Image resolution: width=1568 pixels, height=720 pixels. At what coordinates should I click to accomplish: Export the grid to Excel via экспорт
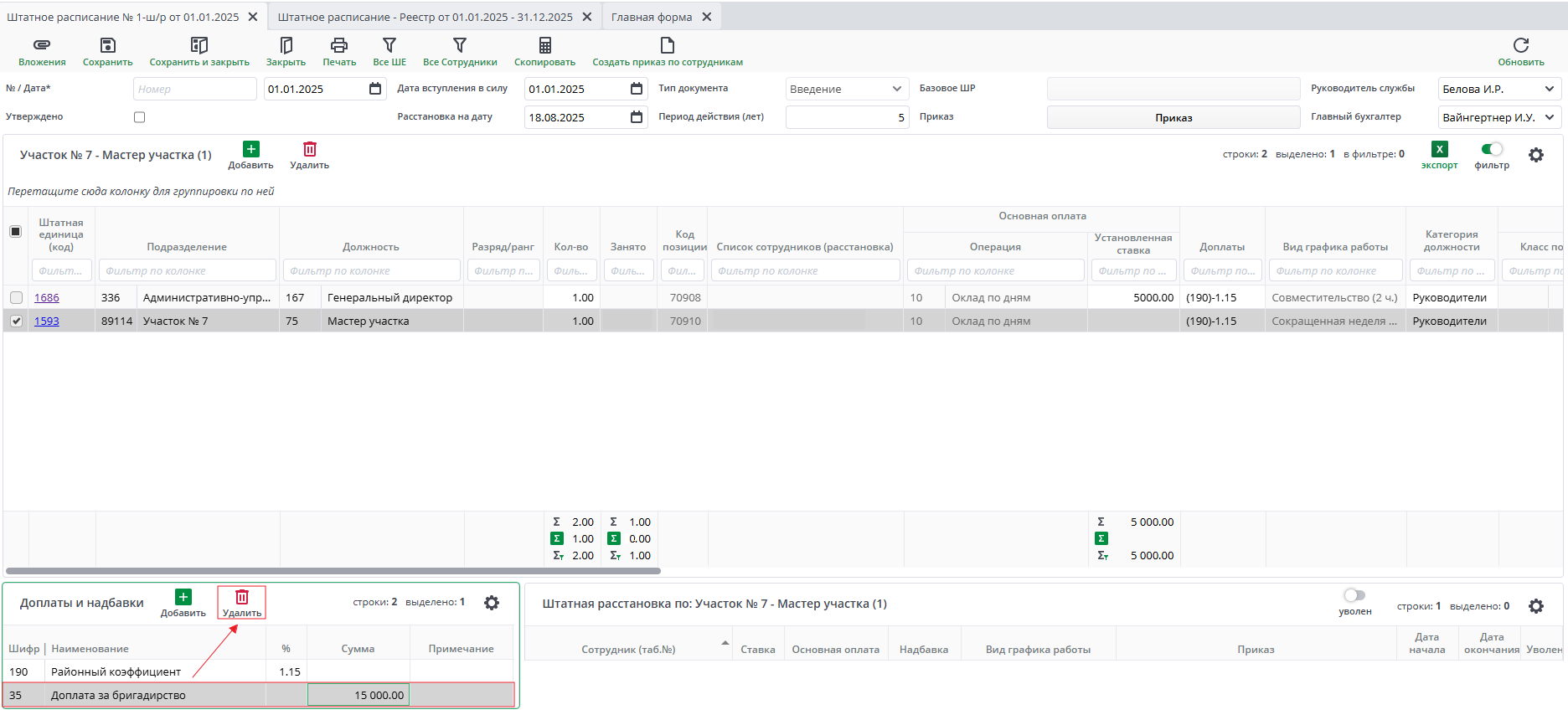click(1439, 149)
